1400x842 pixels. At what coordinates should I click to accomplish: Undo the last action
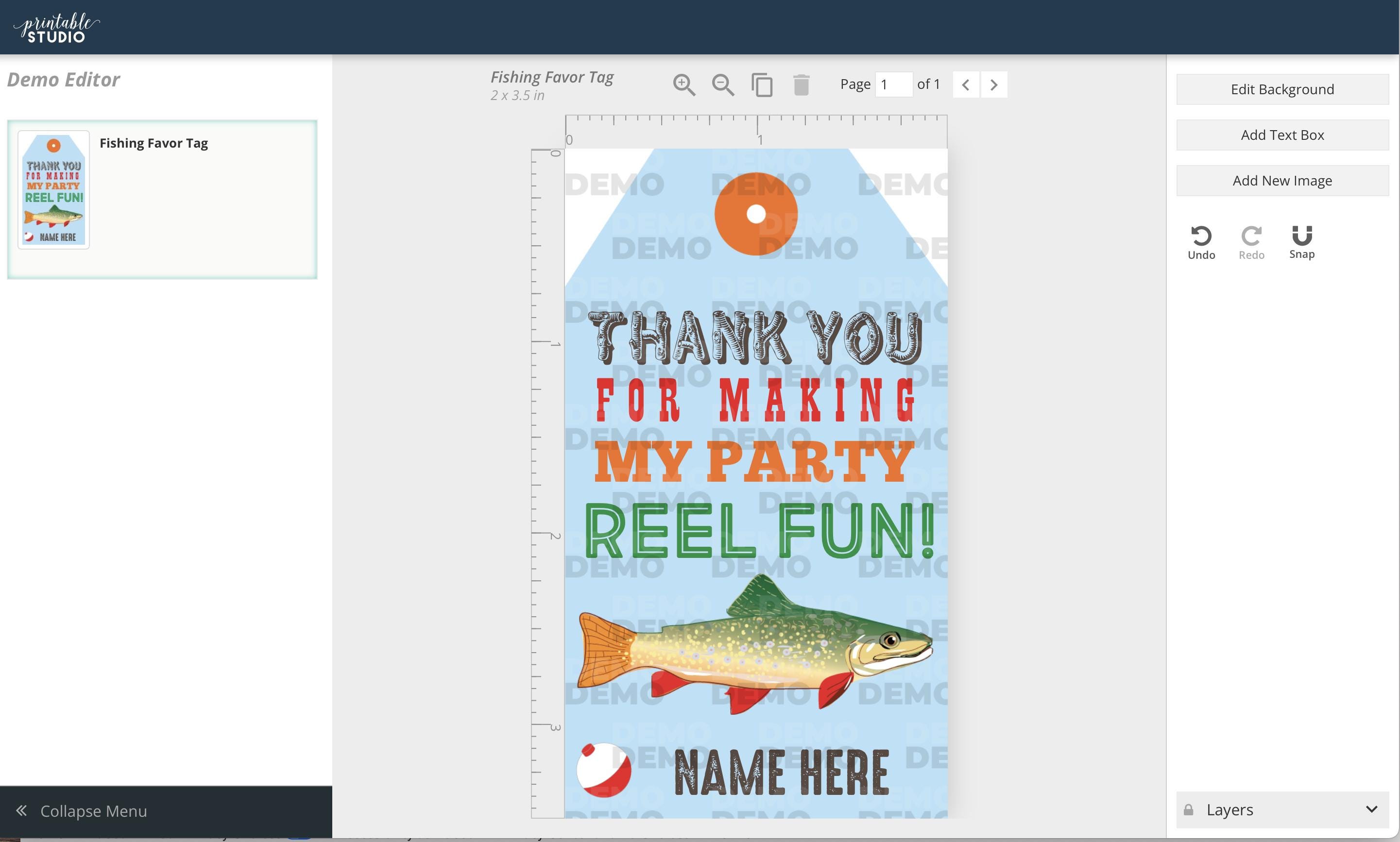tap(1201, 243)
